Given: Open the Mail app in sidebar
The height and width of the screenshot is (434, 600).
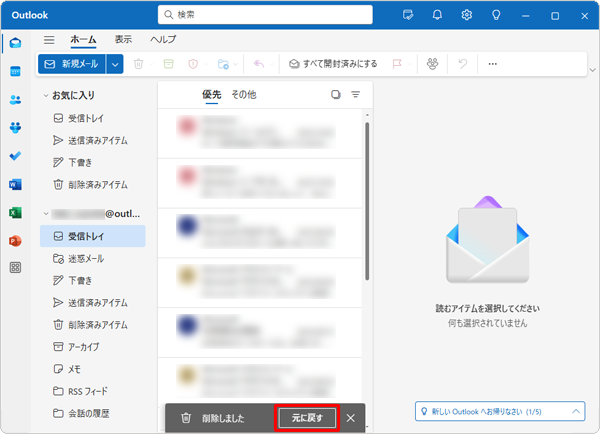Looking at the screenshot, I should [x=15, y=43].
